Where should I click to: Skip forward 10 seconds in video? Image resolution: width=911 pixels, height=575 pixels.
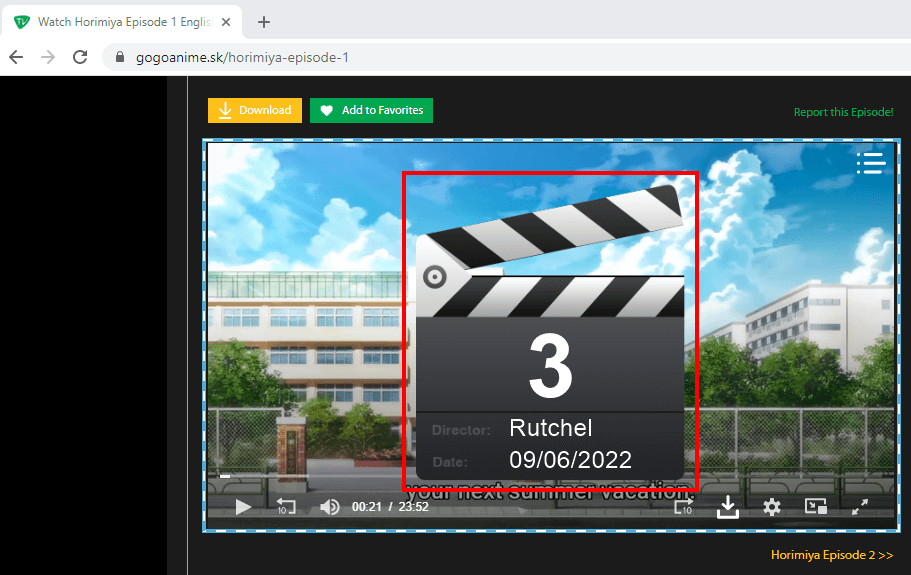point(684,506)
